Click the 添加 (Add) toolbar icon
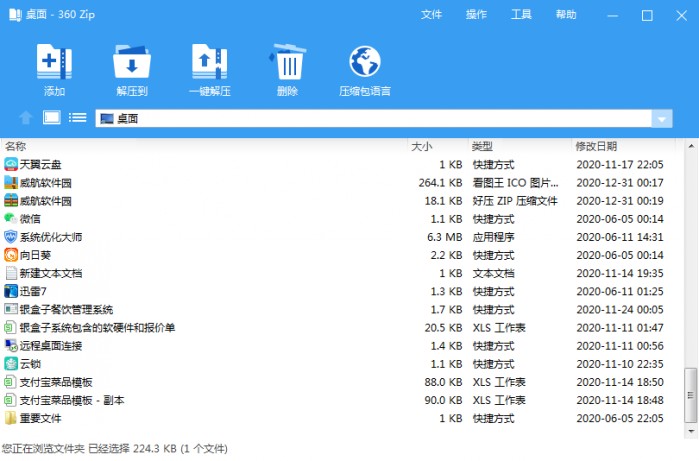699x461 pixels. pyautogui.click(x=54, y=62)
